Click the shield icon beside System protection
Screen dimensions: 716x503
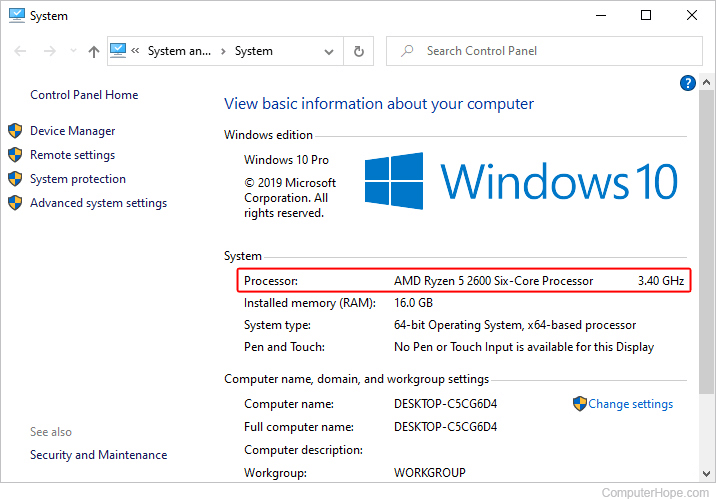[15, 179]
